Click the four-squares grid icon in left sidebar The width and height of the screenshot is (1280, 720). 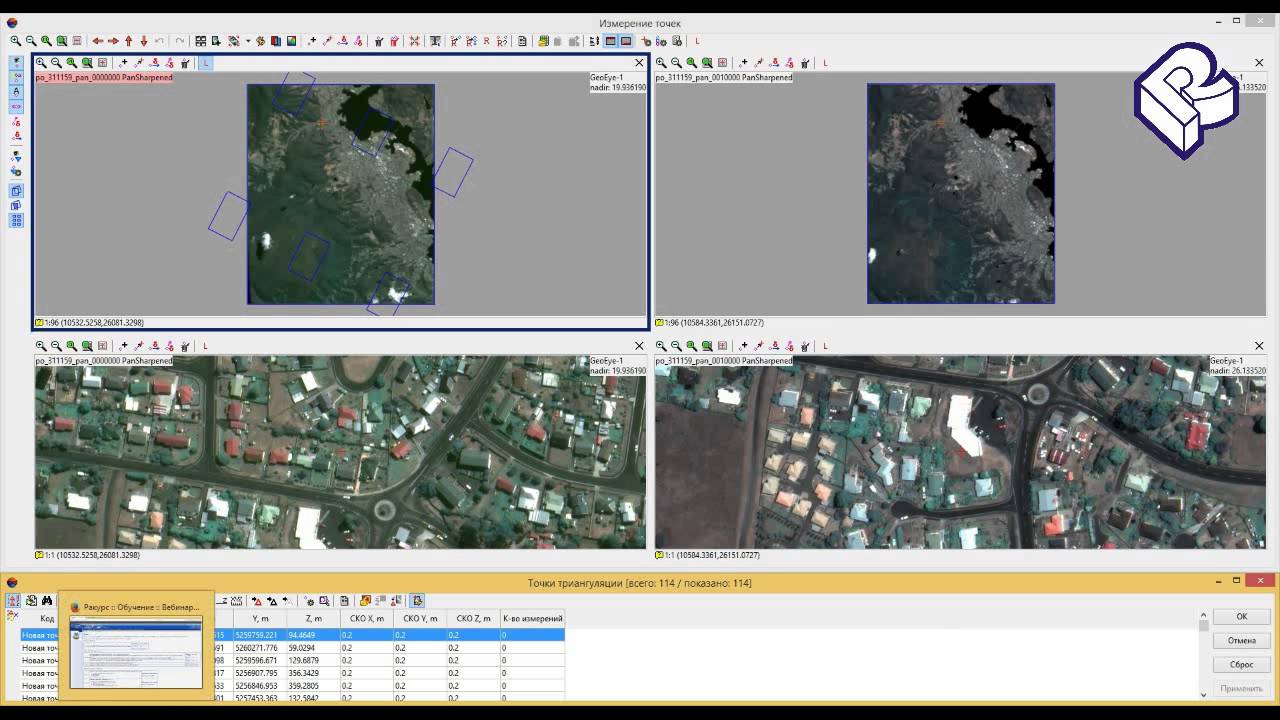16,221
